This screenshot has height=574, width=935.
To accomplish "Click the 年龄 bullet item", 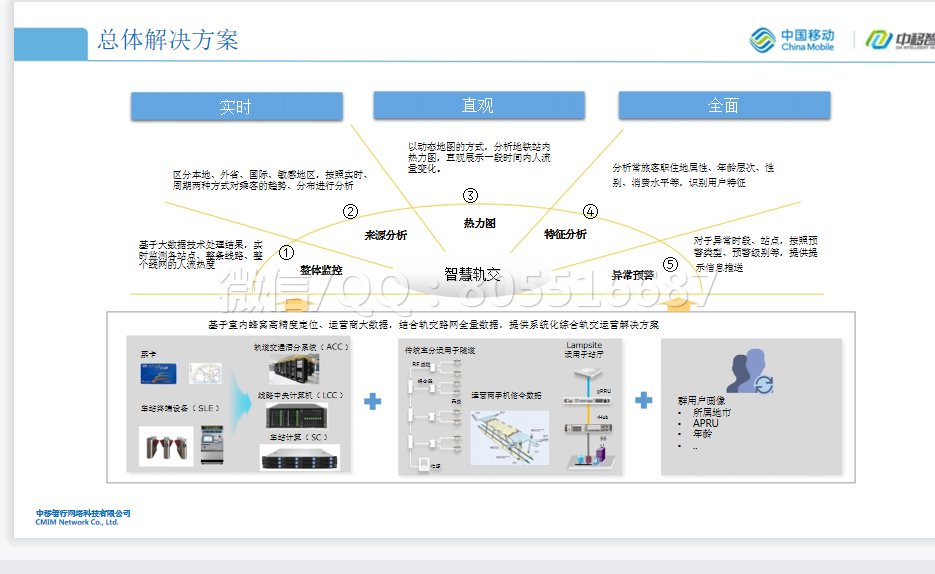I will coord(702,433).
